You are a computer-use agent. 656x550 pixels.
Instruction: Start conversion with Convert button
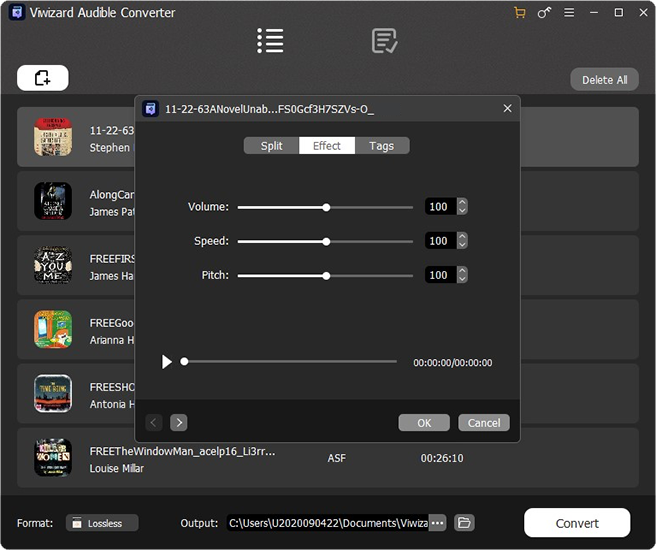click(x=577, y=523)
